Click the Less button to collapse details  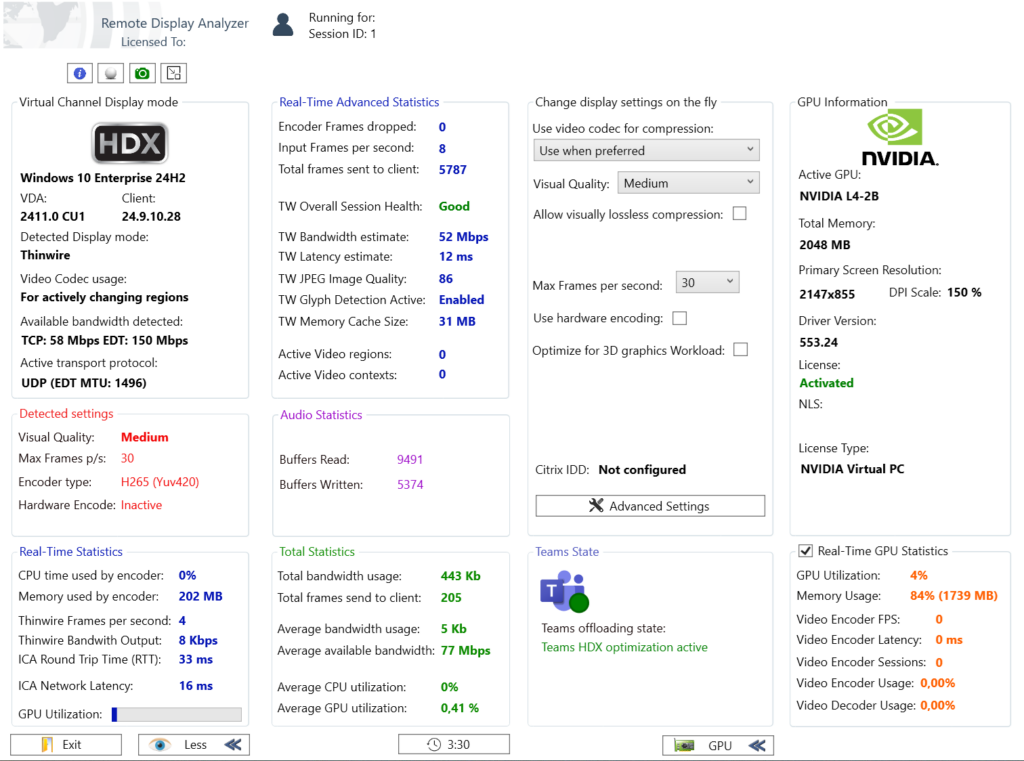pyautogui.click(x=194, y=745)
